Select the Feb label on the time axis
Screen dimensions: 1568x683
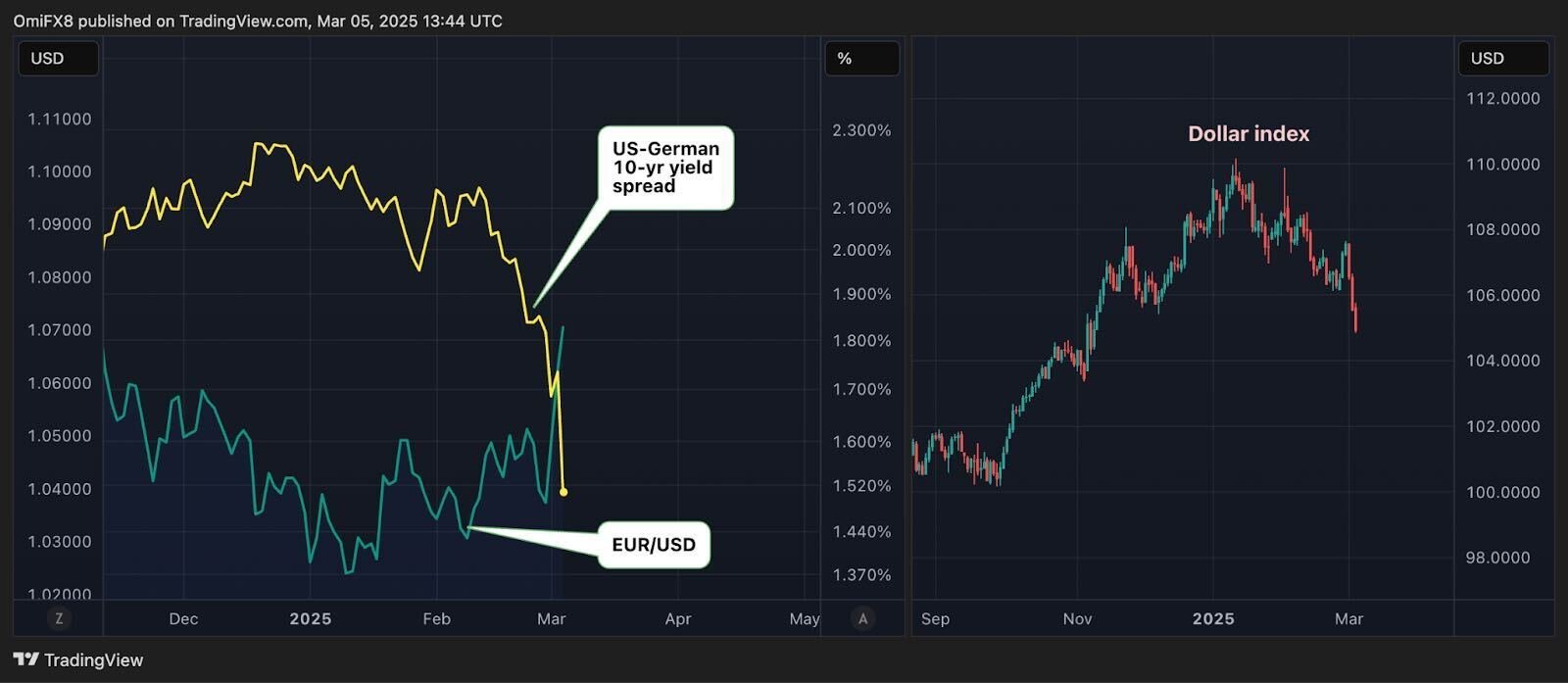click(x=436, y=619)
